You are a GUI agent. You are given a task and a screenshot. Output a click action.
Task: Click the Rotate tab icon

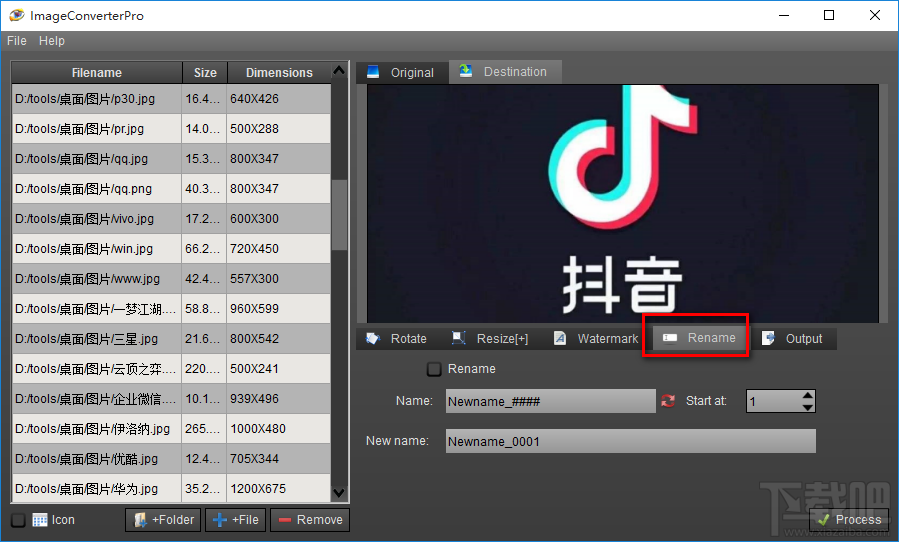tap(373, 338)
